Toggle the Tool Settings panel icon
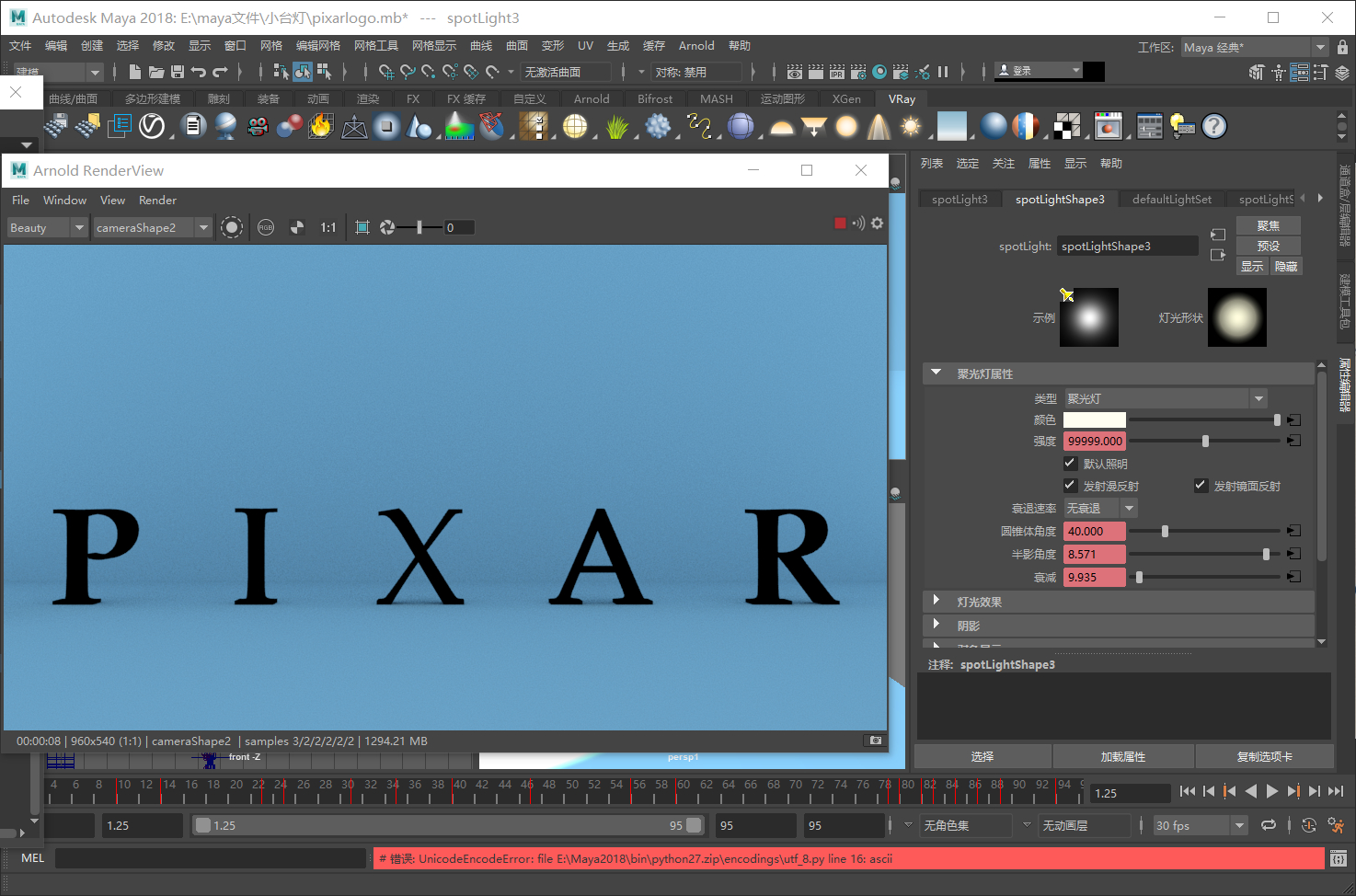The width and height of the screenshot is (1356, 896). tap(1320, 72)
